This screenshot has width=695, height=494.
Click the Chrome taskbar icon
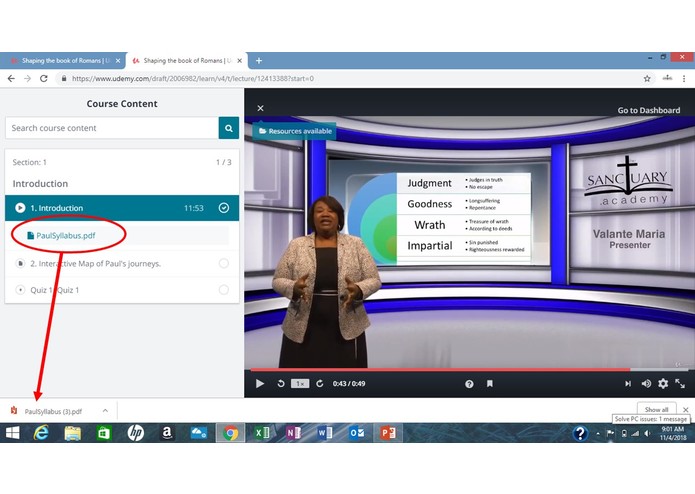pos(230,433)
